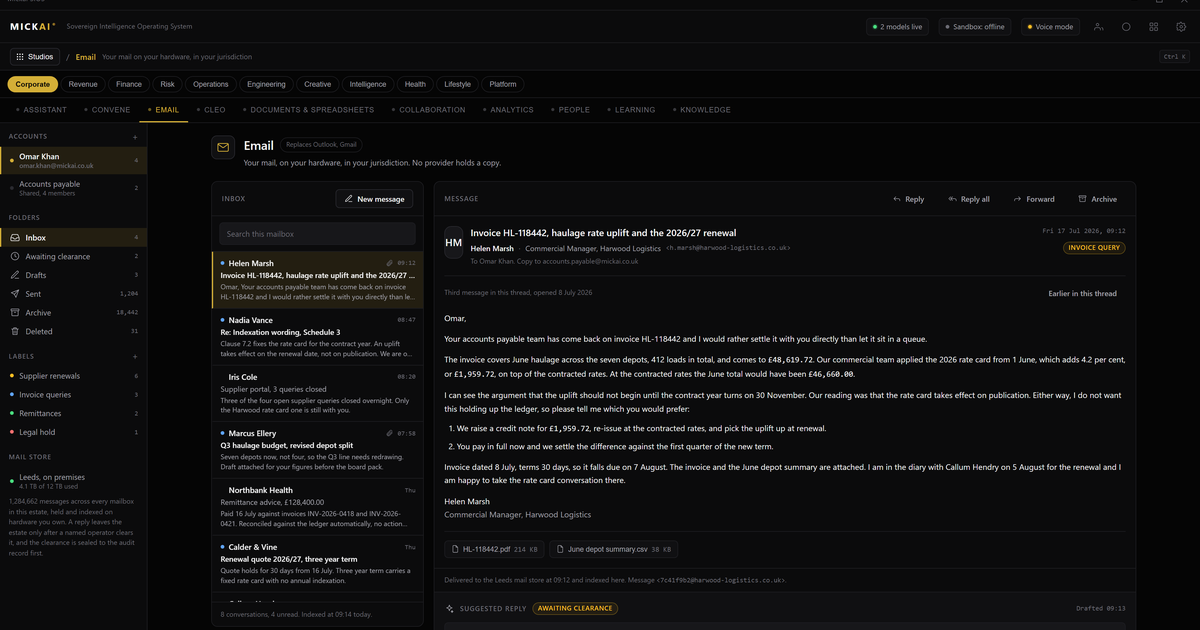The image size is (1200, 630).
Task: Open the settings gear icon
Action: point(1181,27)
